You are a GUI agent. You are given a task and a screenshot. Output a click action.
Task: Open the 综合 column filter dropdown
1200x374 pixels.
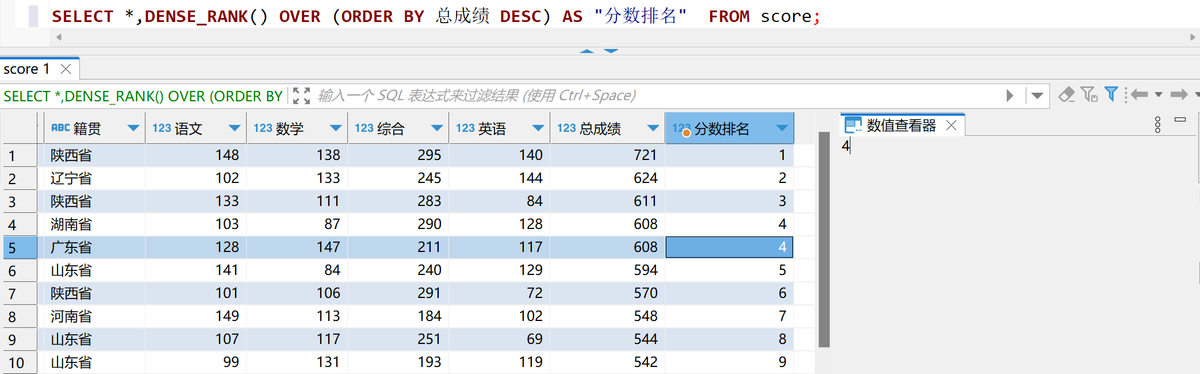pos(436,129)
